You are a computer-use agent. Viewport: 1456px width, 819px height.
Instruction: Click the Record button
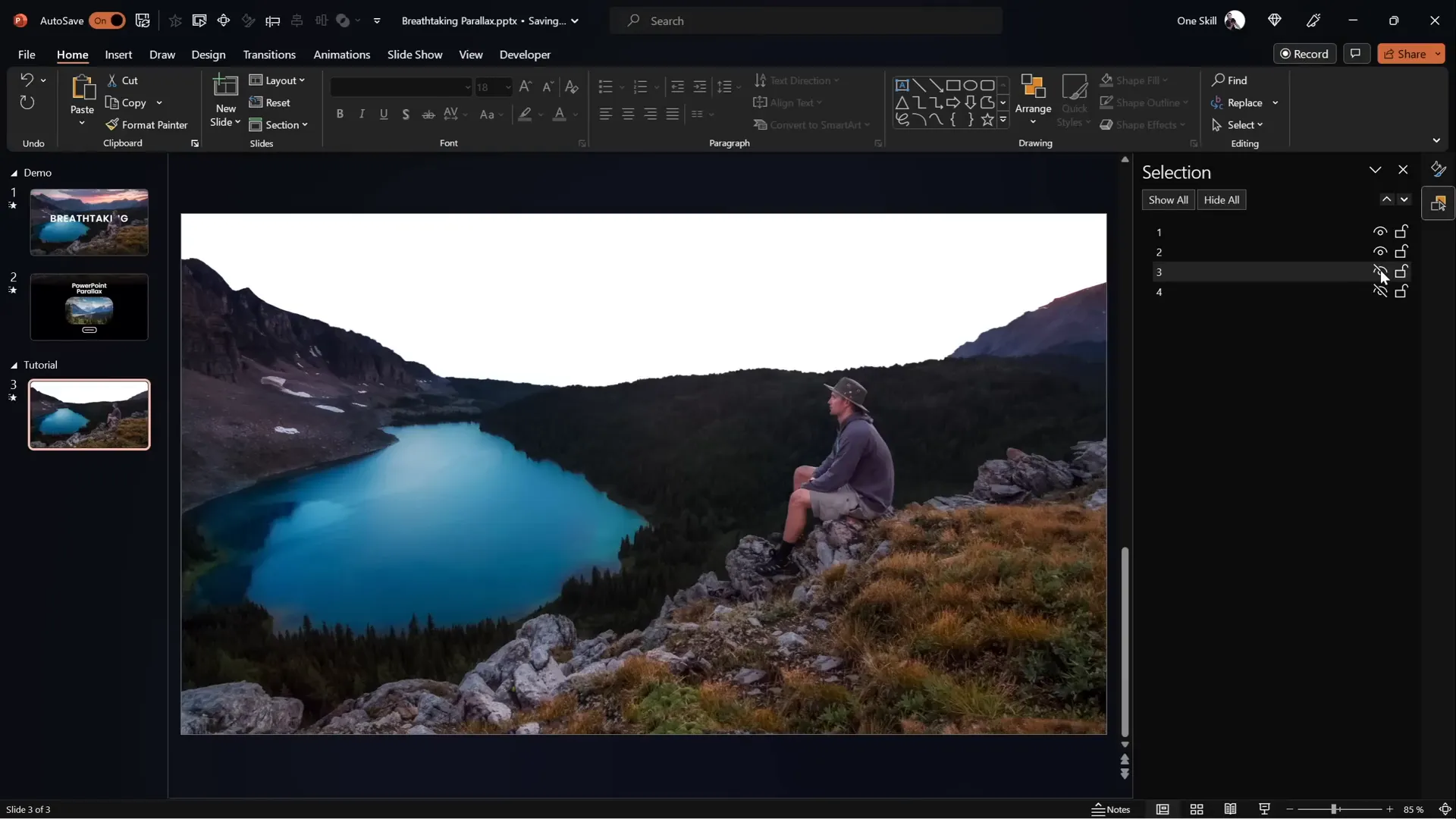[1306, 54]
